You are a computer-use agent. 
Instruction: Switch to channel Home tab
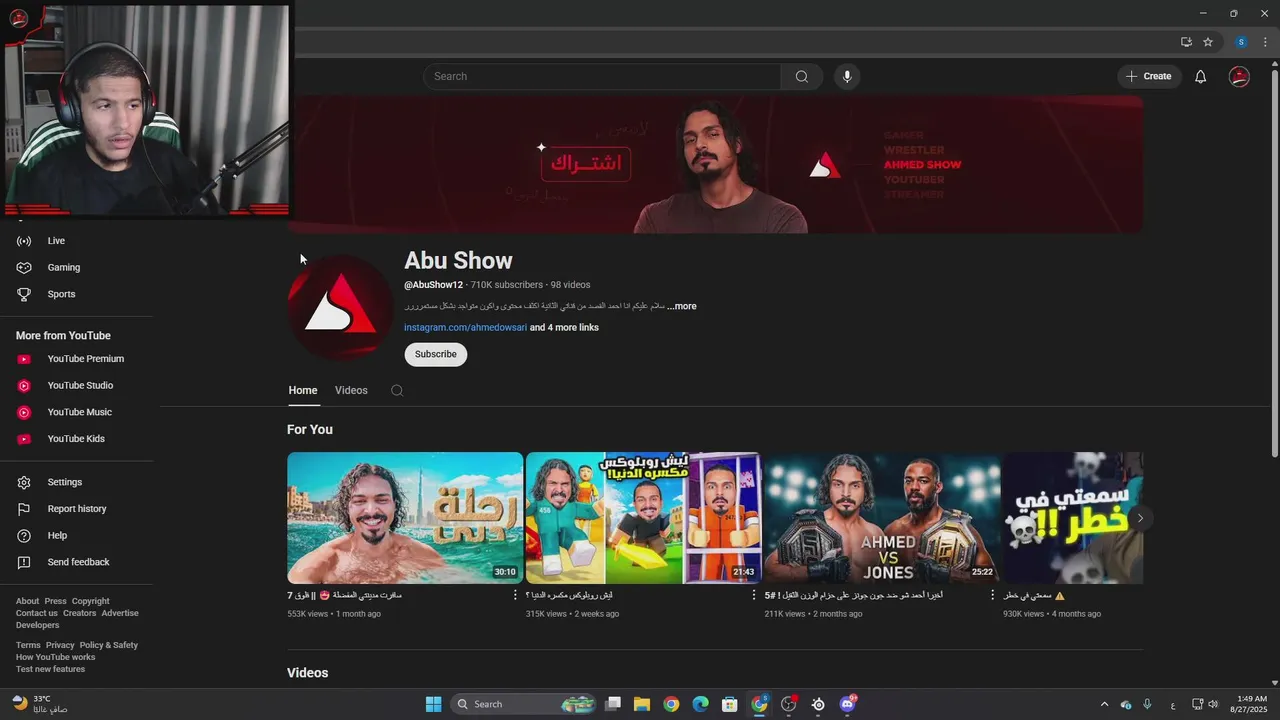point(303,391)
